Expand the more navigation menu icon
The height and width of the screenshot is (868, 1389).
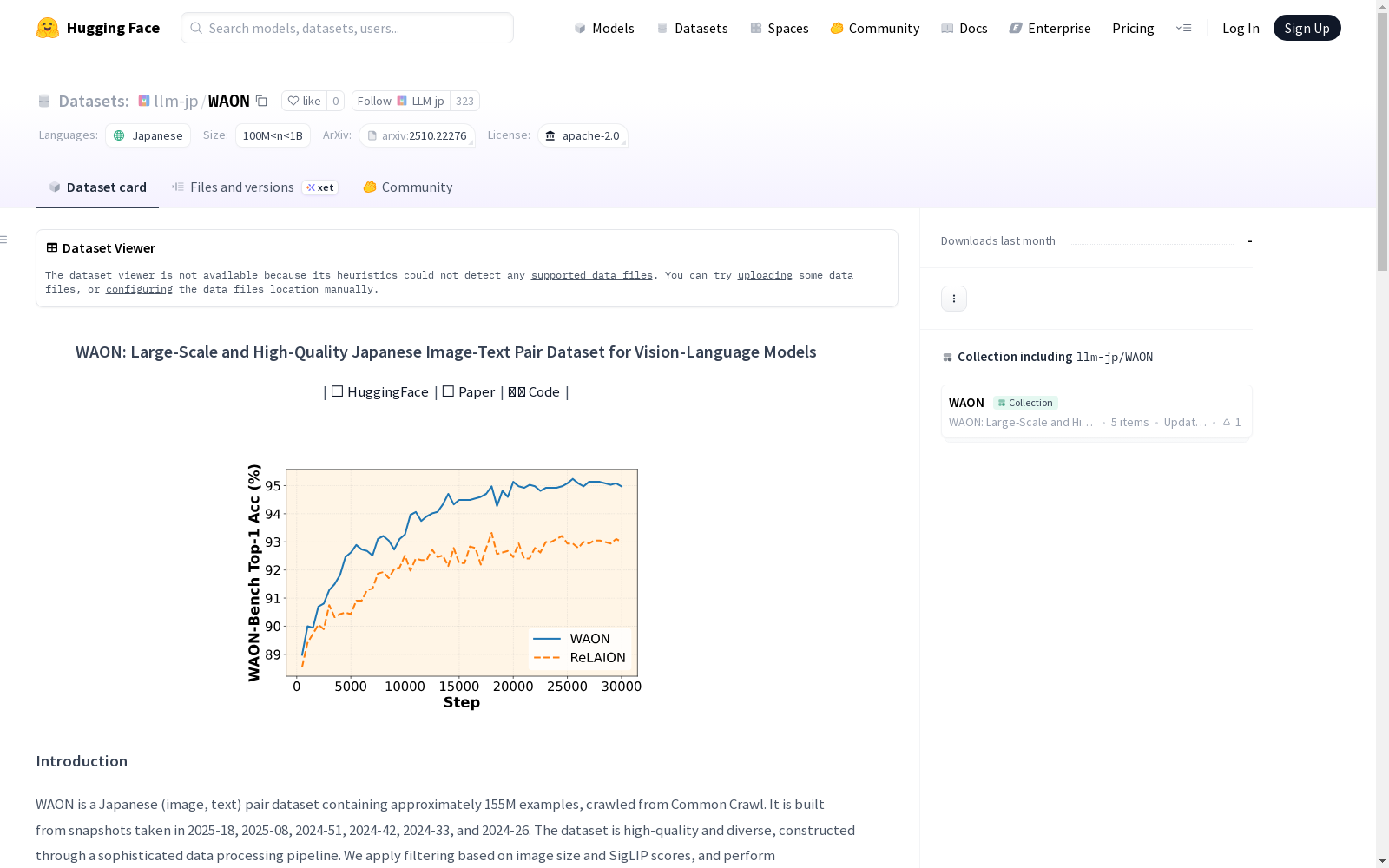(1183, 28)
